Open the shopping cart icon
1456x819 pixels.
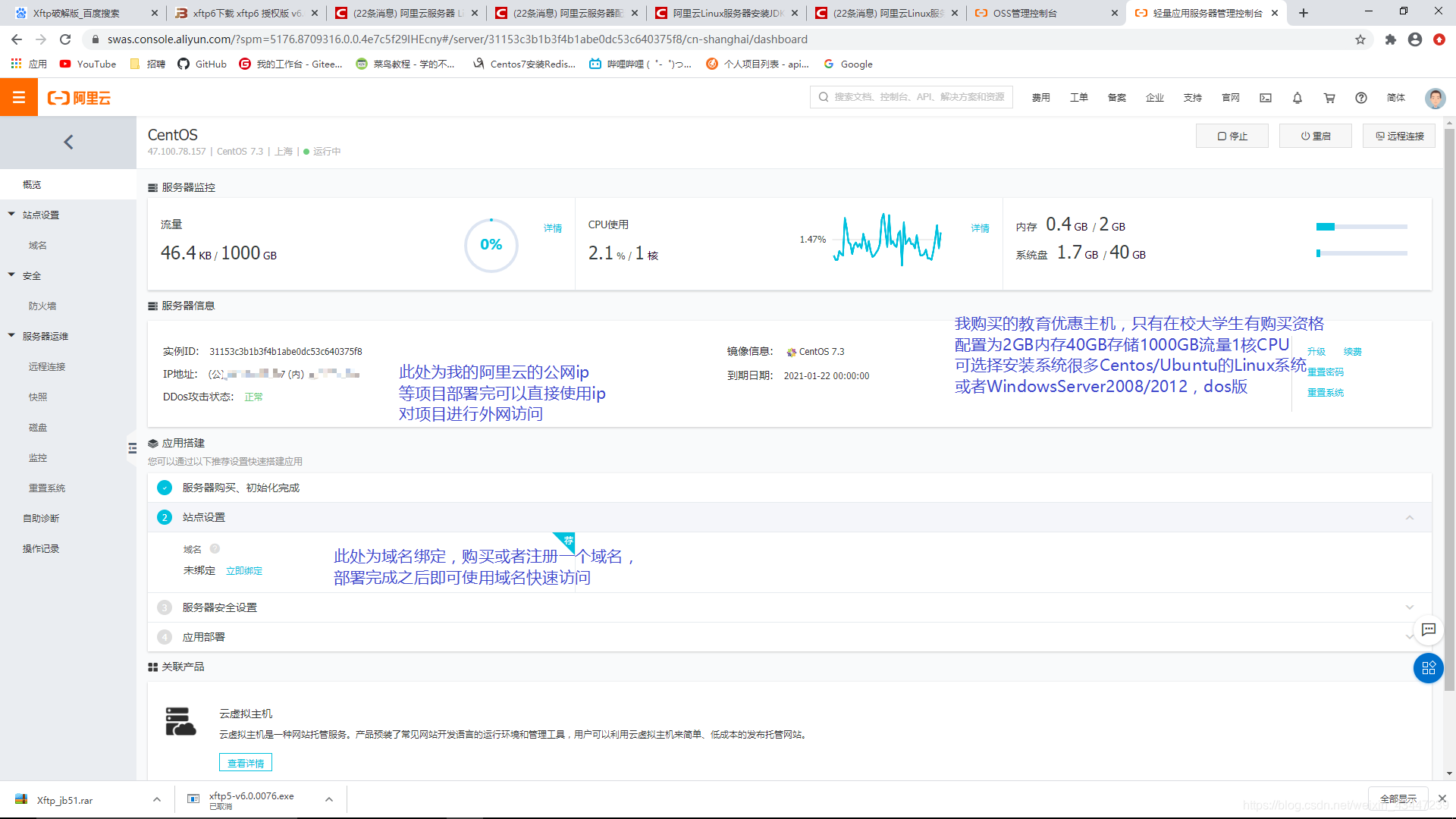click(1329, 98)
